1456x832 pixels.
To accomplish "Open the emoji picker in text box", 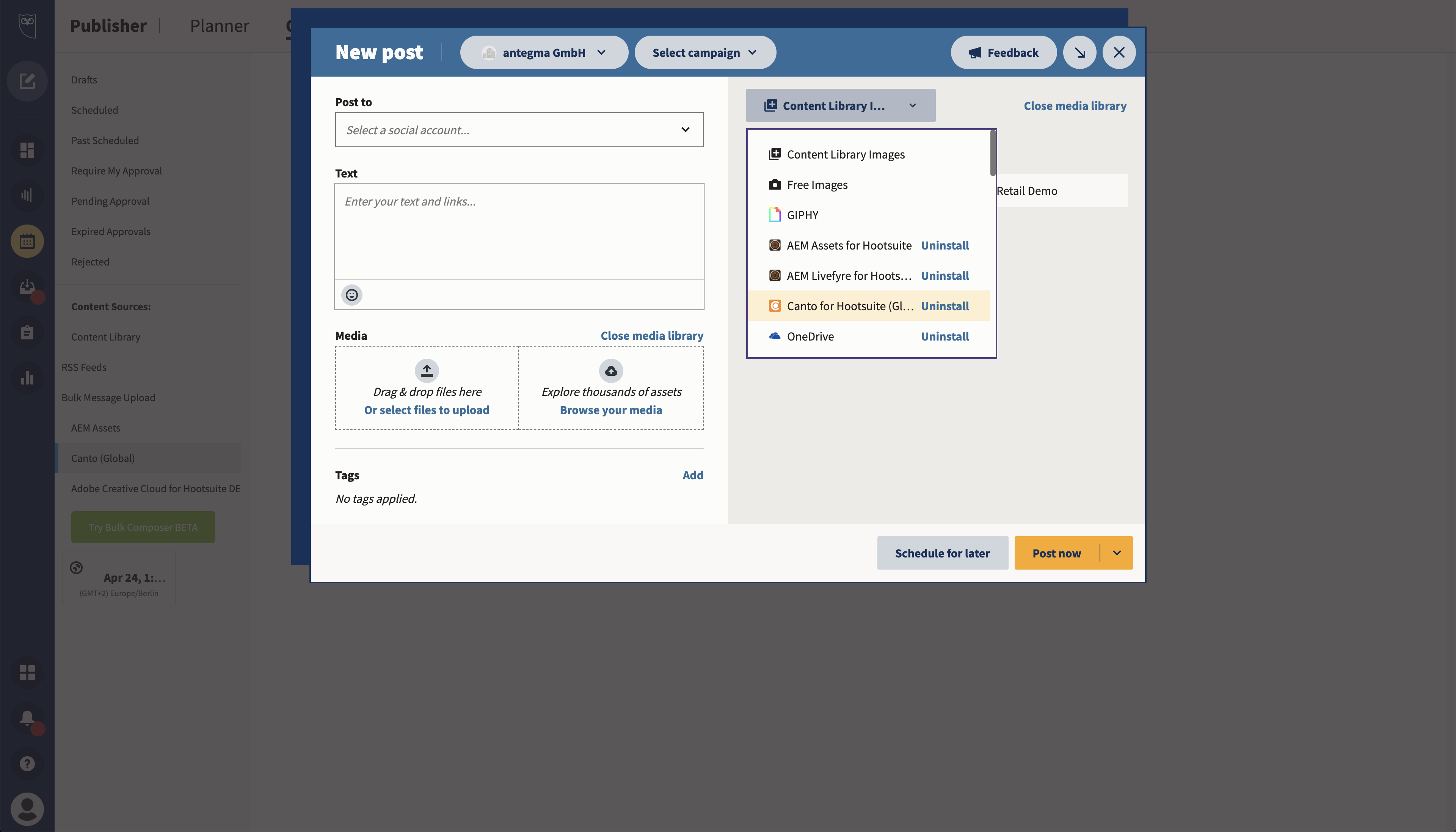I will tap(352, 295).
